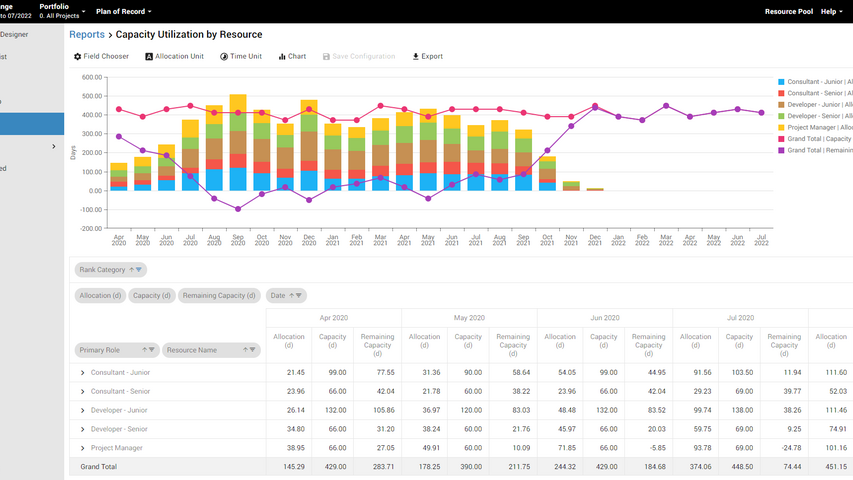Click the Reports breadcrumb link
This screenshot has width=853, height=480.
pos(87,34)
